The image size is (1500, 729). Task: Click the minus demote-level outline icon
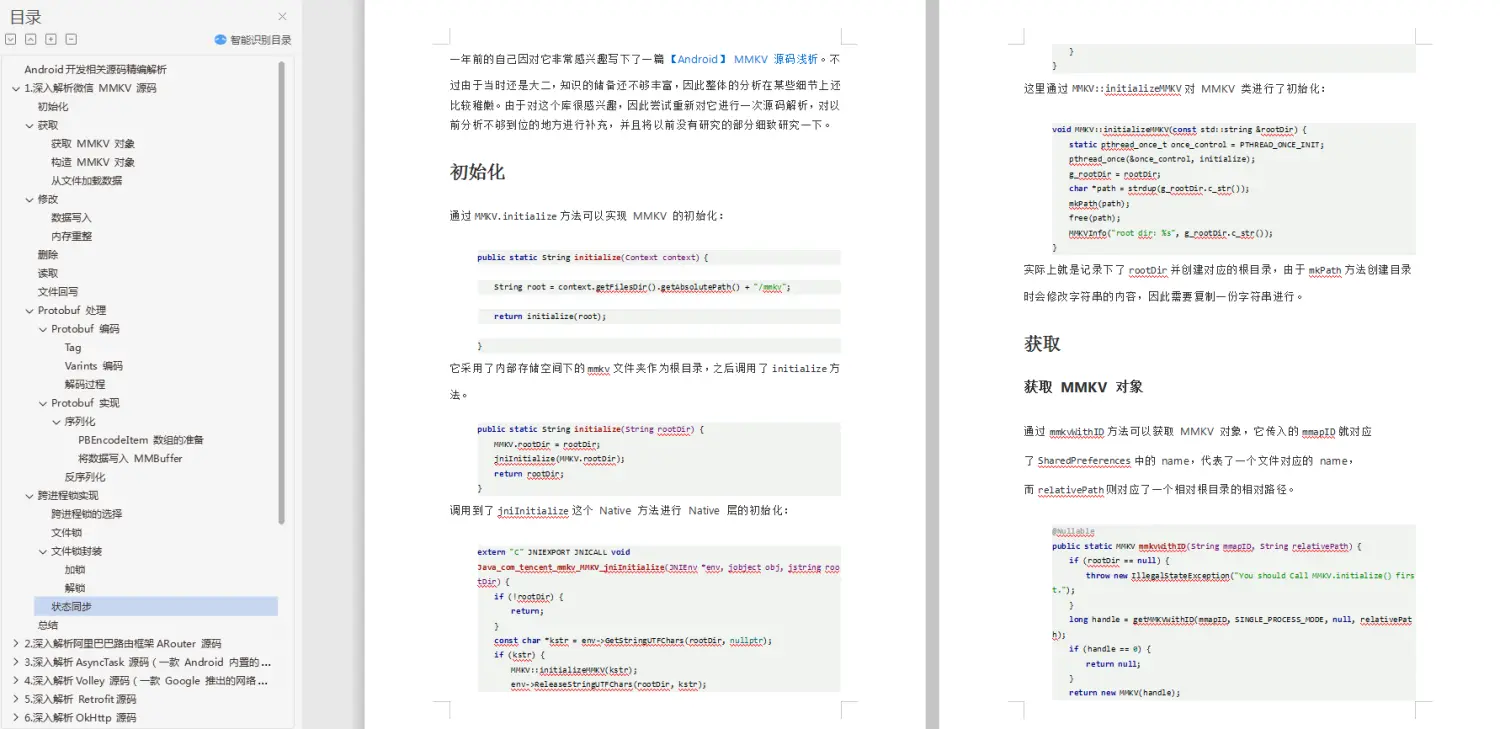click(71, 39)
